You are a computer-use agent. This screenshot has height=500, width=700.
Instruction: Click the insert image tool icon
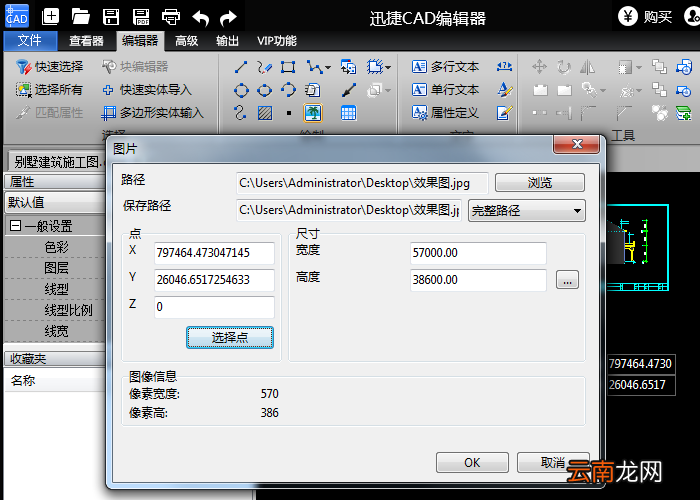313,113
